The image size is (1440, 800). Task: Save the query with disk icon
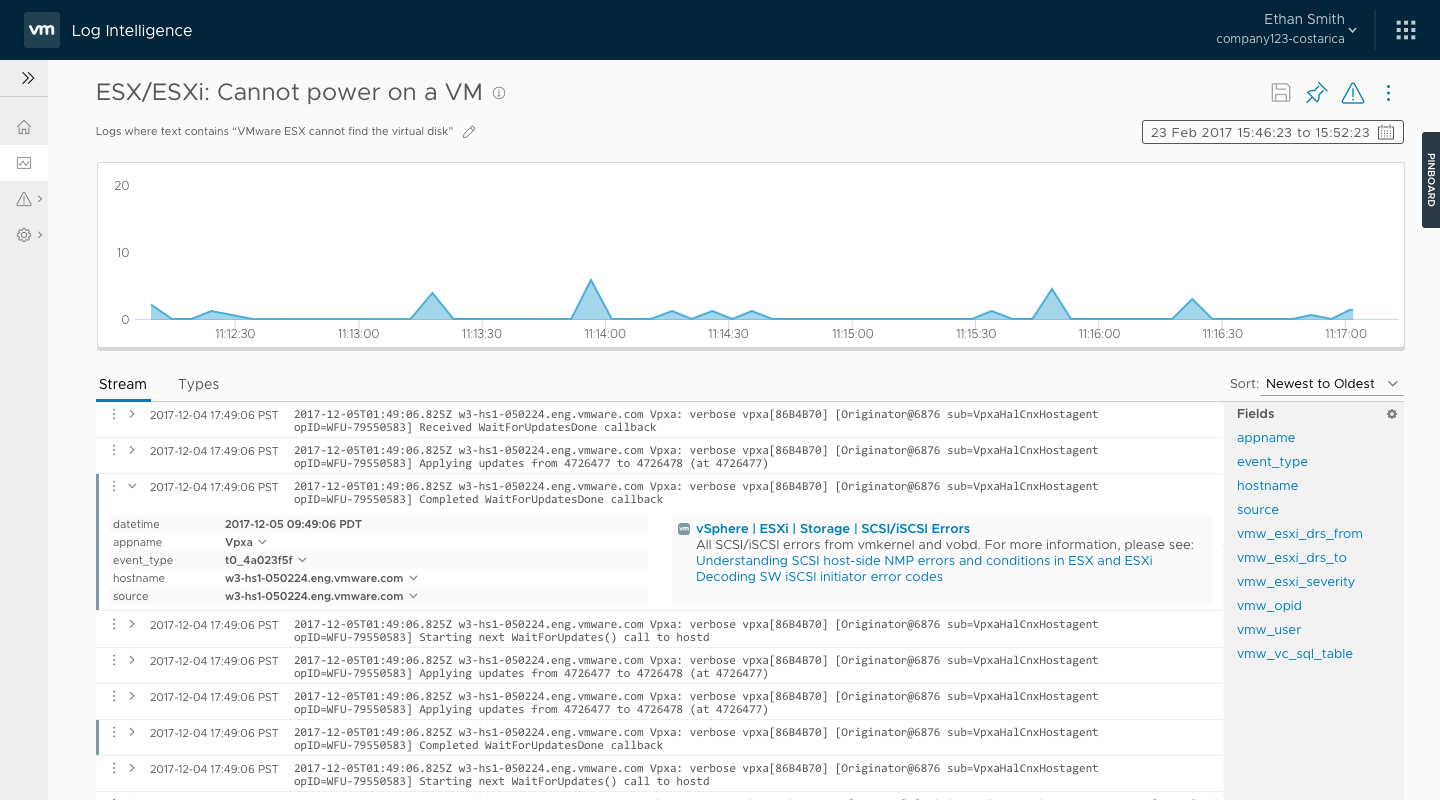click(1280, 93)
